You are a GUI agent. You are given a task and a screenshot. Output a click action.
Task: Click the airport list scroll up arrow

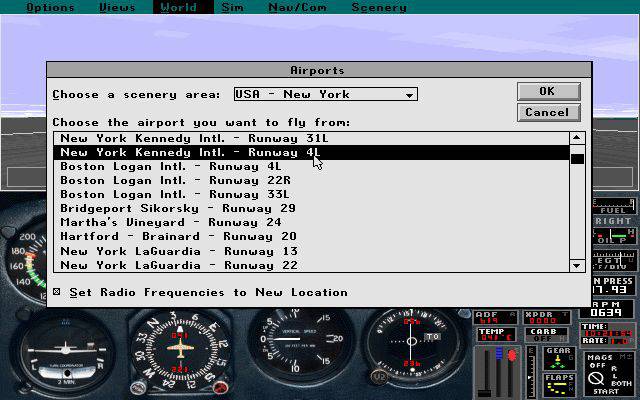577,138
